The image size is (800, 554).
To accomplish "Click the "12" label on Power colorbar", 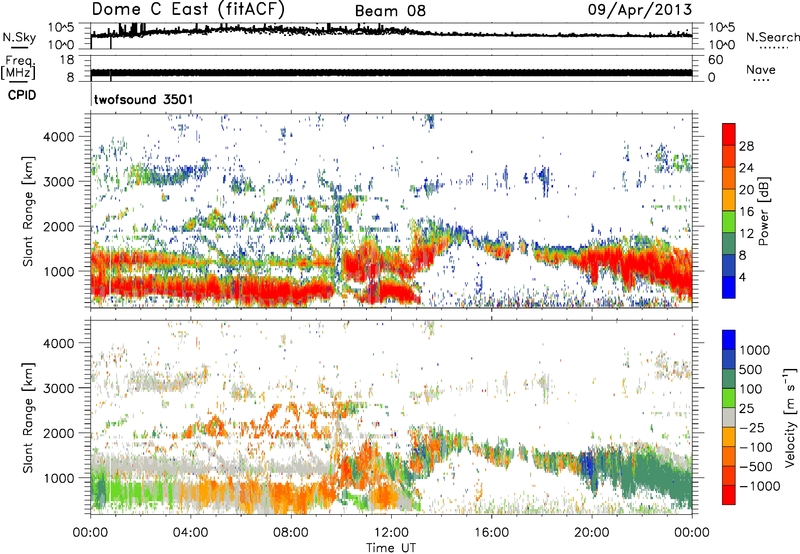I will [746, 234].
